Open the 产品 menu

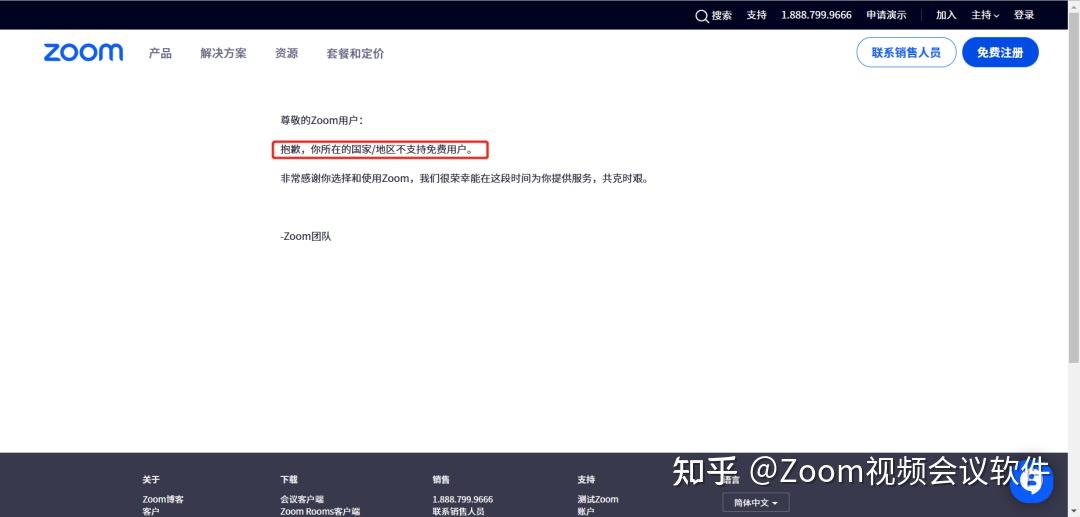[160, 53]
